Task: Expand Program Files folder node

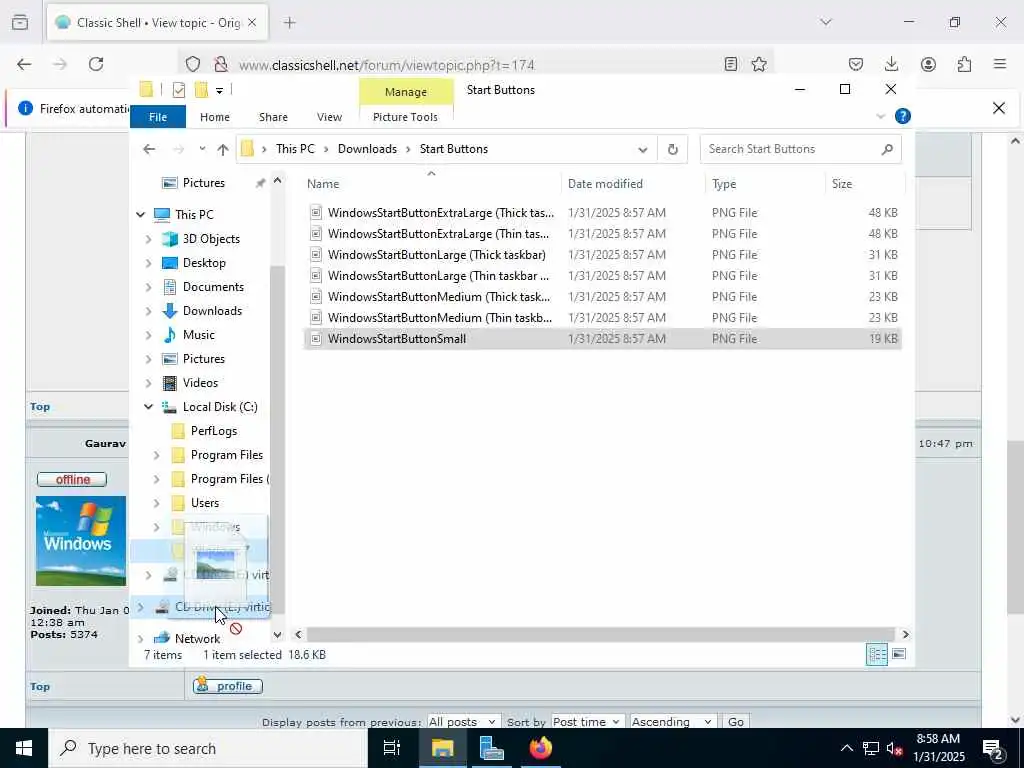Action: tap(156, 455)
